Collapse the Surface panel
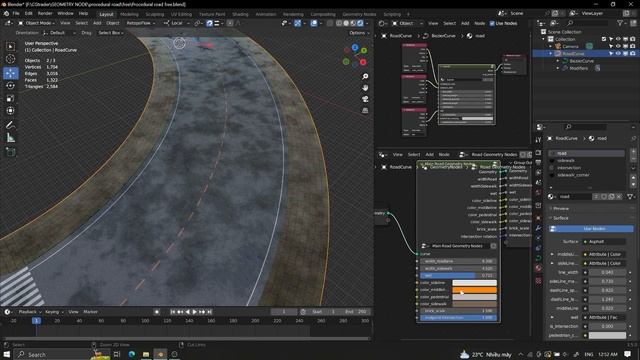The height and width of the screenshot is (360, 640). pos(560,218)
